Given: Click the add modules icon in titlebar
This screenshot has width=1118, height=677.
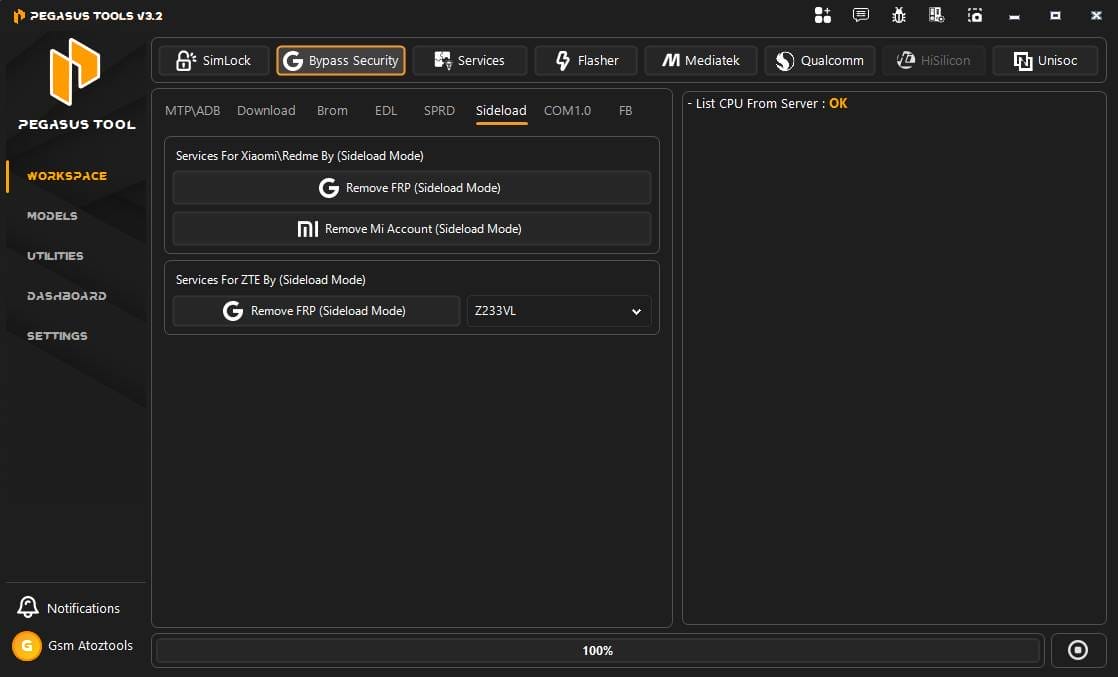Looking at the screenshot, I should point(822,15).
